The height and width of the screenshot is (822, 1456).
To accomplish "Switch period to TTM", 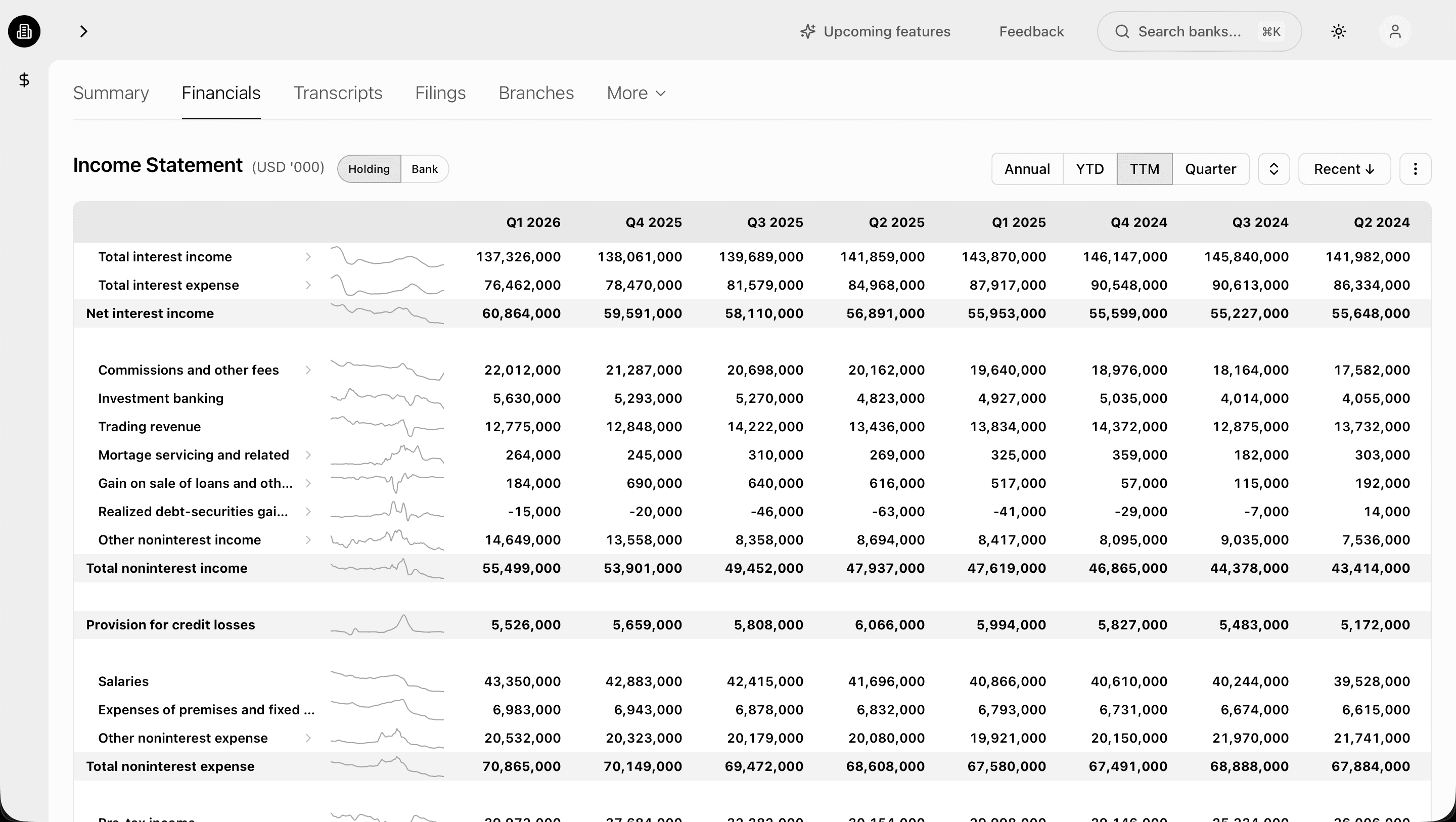I will pyautogui.click(x=1145, y=169).
